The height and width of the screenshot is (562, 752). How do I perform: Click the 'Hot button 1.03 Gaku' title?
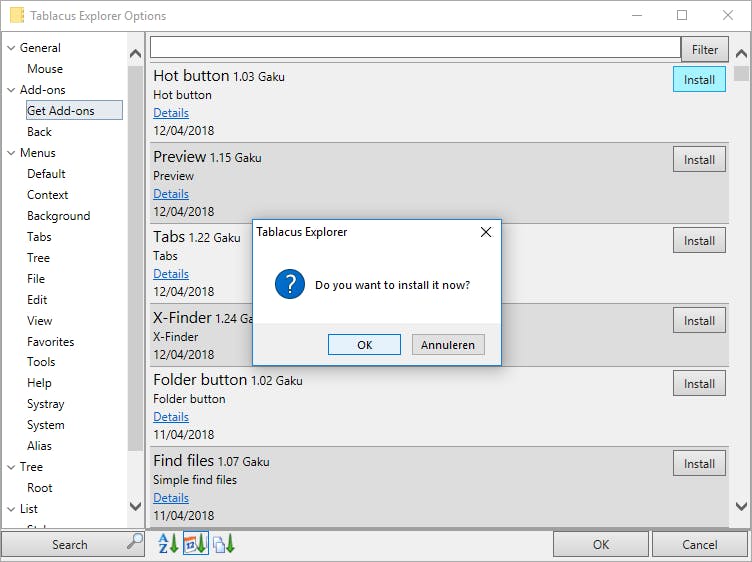coord(219,76)
